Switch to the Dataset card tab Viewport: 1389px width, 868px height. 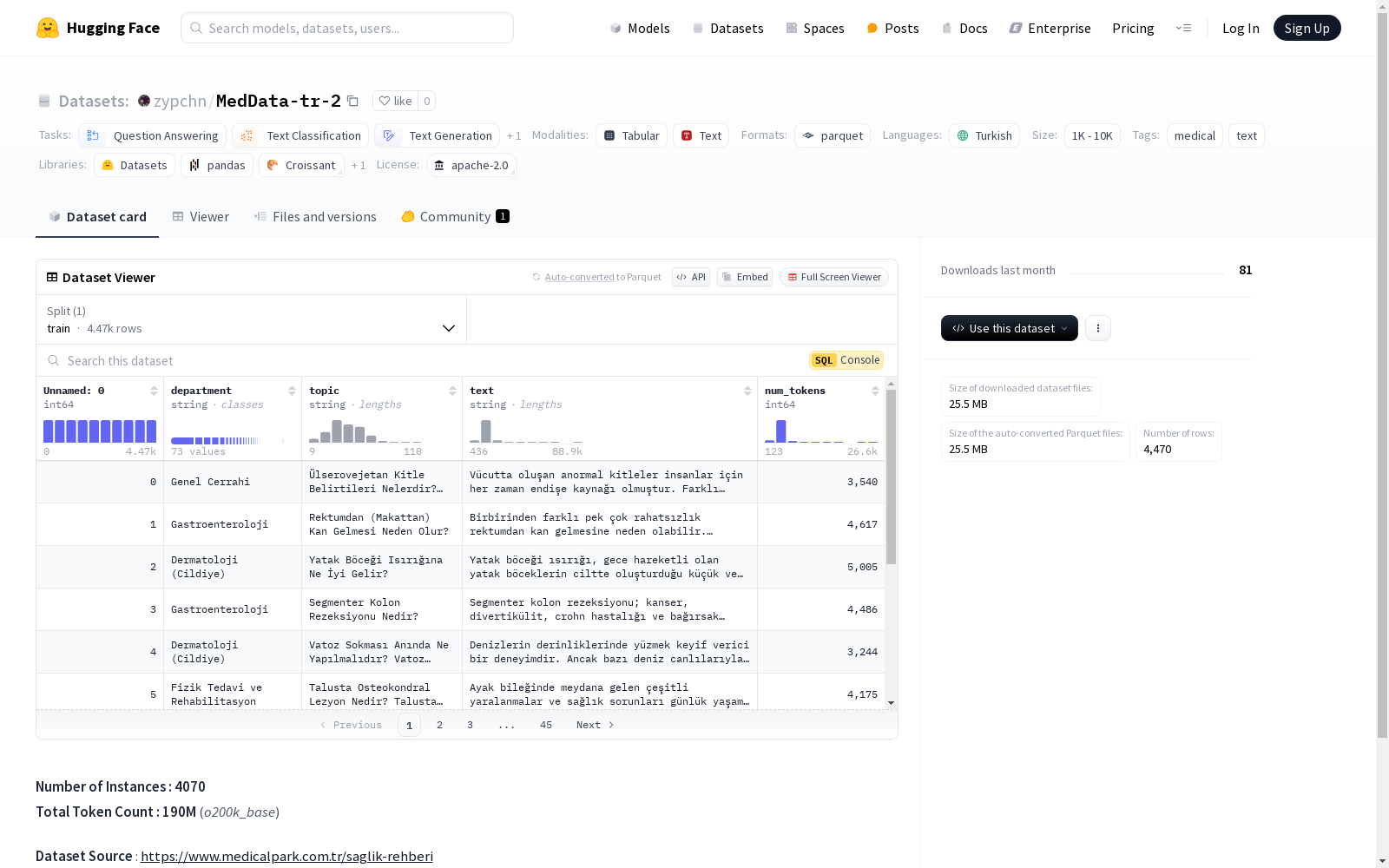pos(97,217)
